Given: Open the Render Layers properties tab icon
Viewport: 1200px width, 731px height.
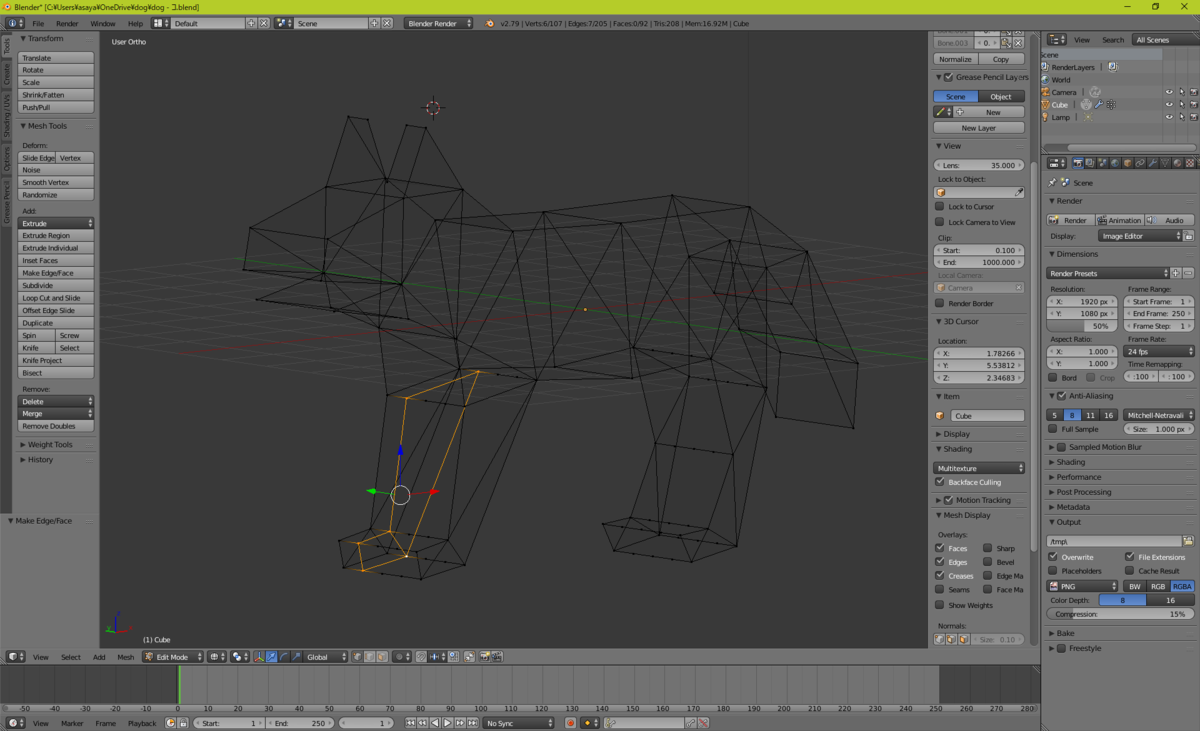Looking at the screenshot, I should click(x=1090, y=163).
